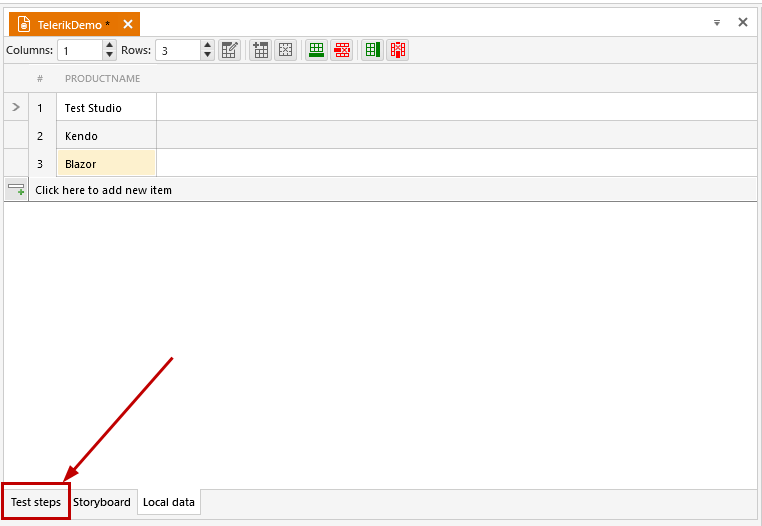The image size is (762, 526).
Task: Select row number 3
Action: 40,164
